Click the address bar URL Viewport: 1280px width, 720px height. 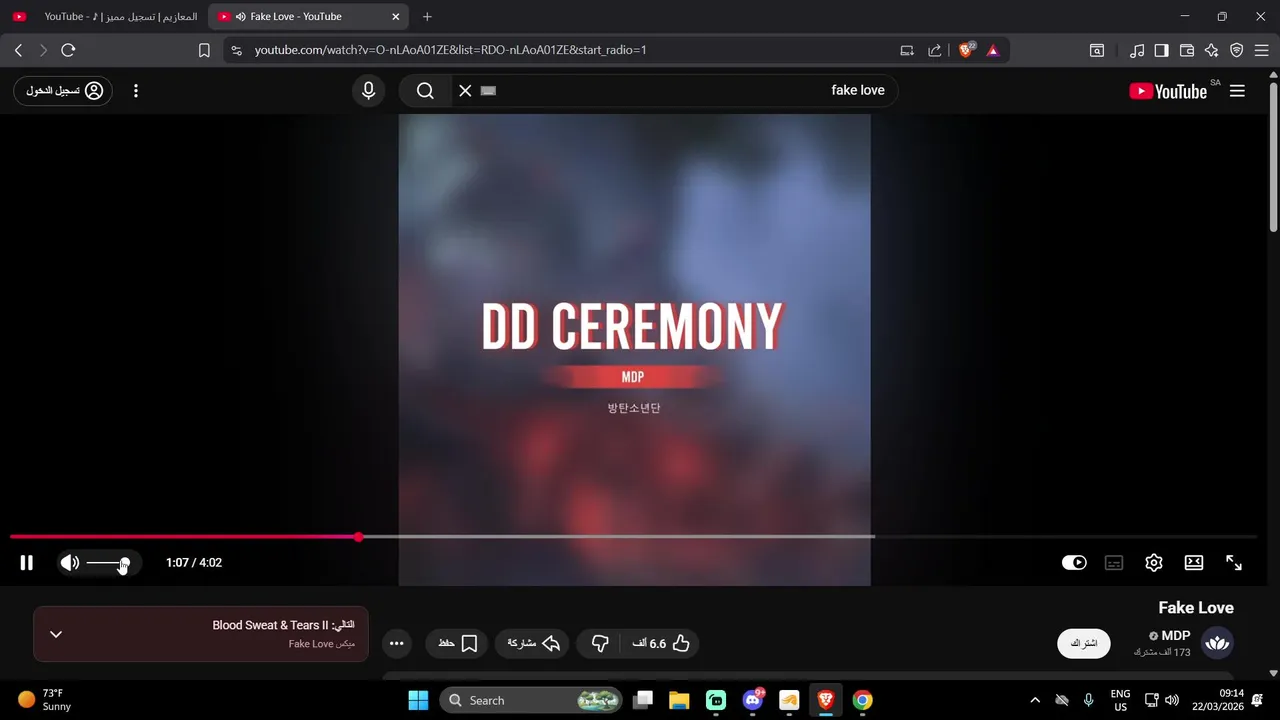point(450,50)
